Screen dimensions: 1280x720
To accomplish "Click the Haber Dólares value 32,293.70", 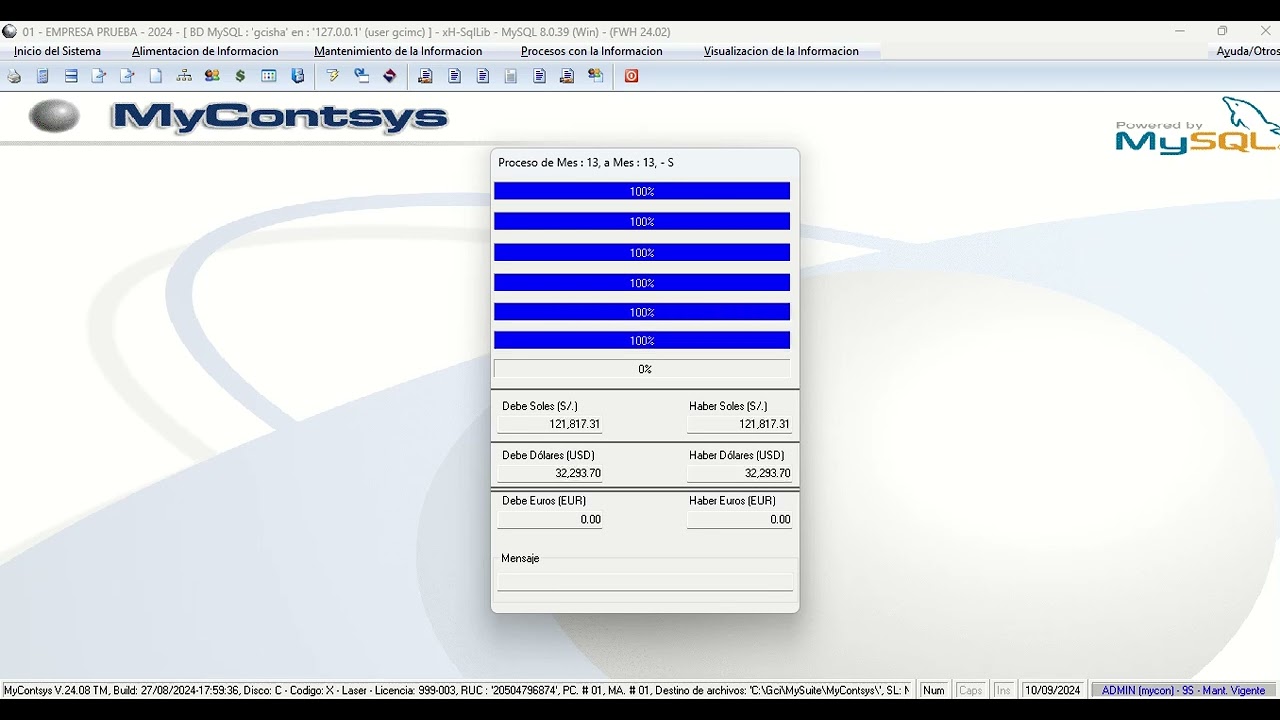I will 739,473.
